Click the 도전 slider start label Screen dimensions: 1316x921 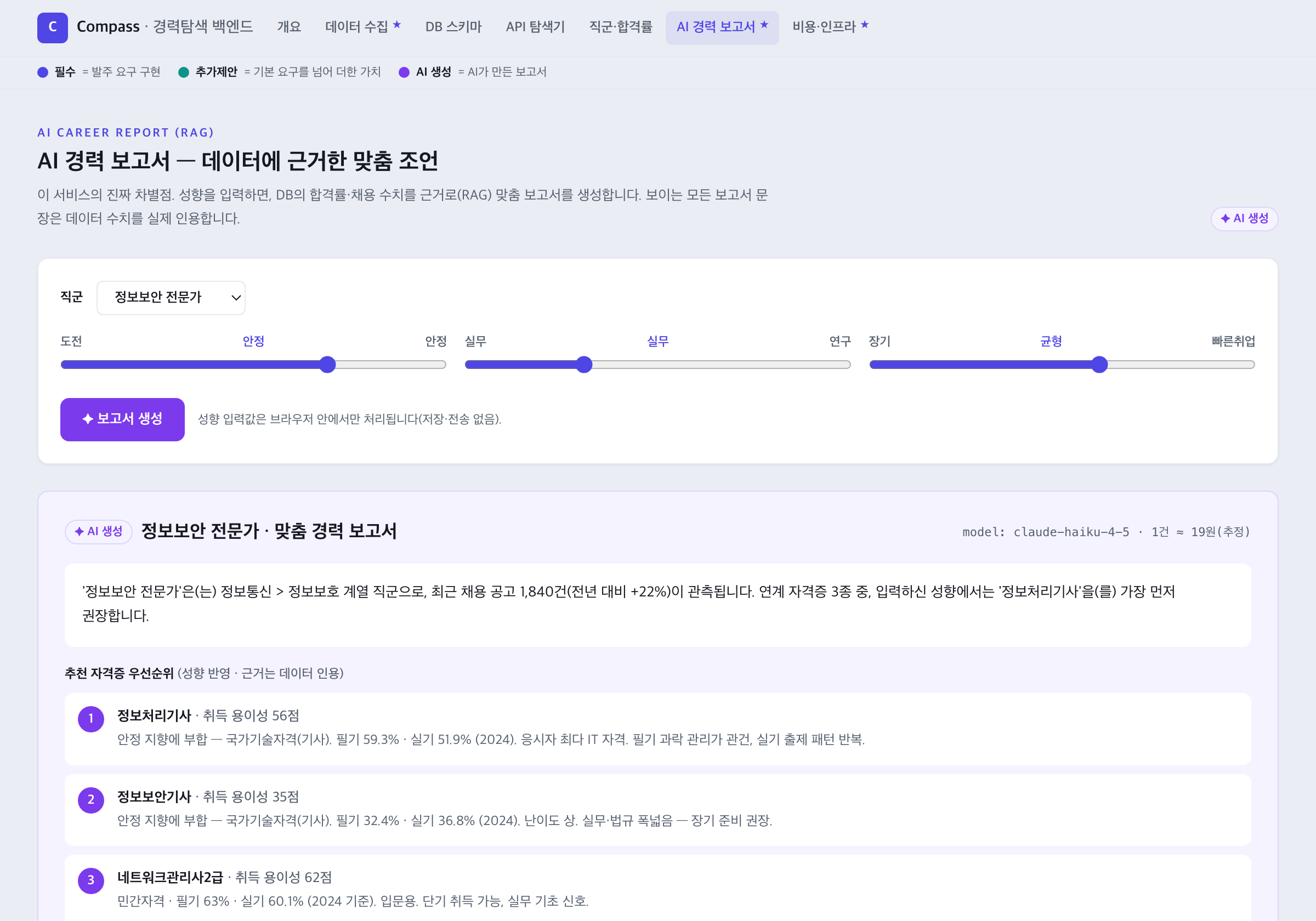71,342
